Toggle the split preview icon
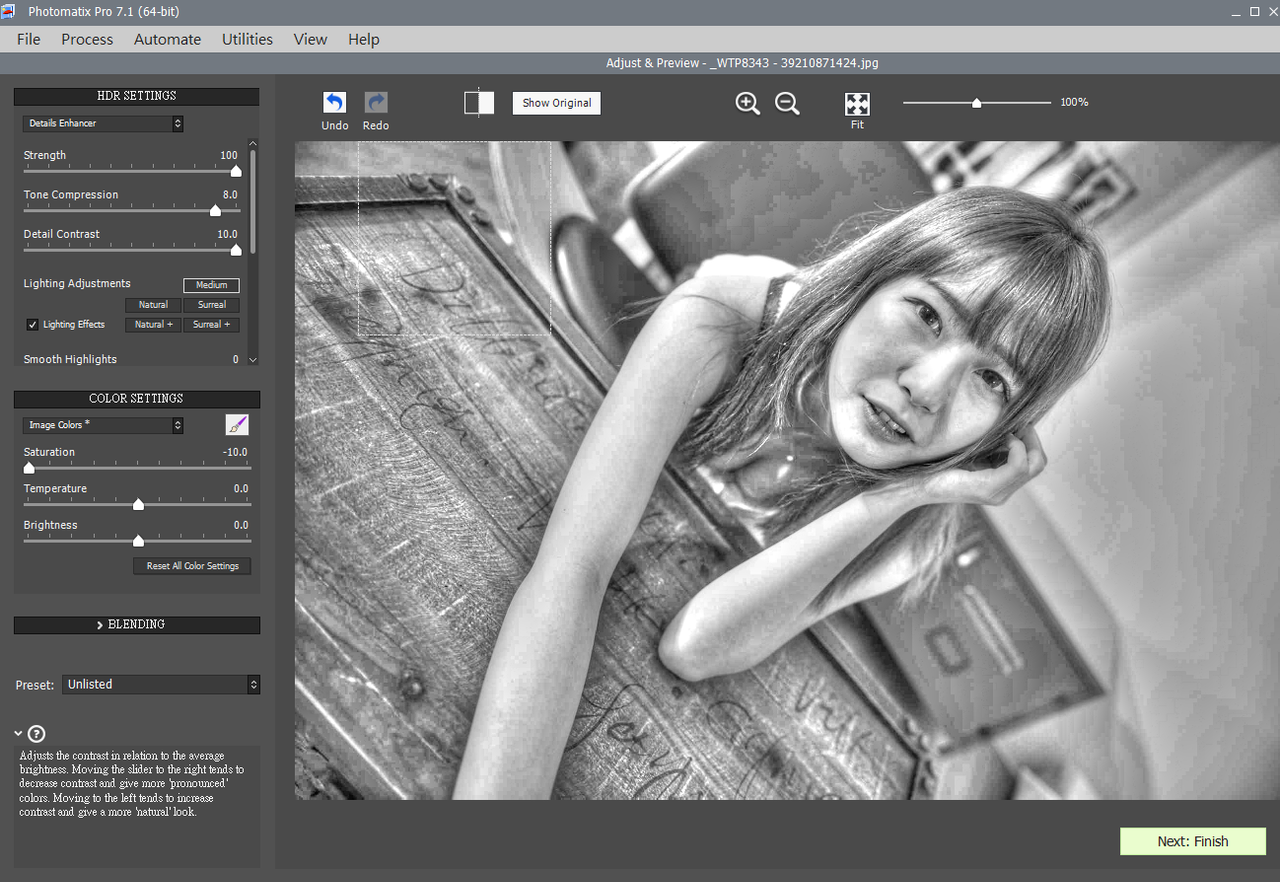 pyautogui.click(x=479, y=103)
